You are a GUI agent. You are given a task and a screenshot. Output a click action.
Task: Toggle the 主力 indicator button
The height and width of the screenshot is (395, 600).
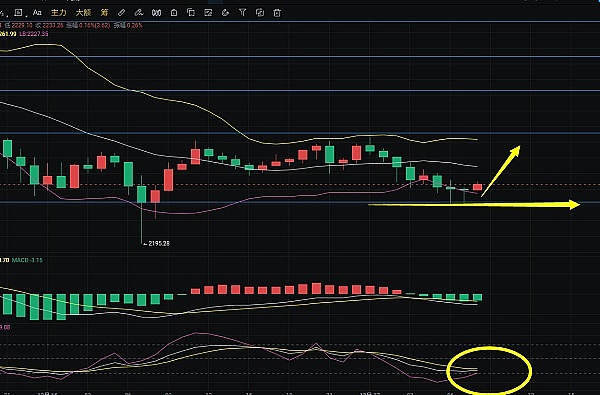59,13
